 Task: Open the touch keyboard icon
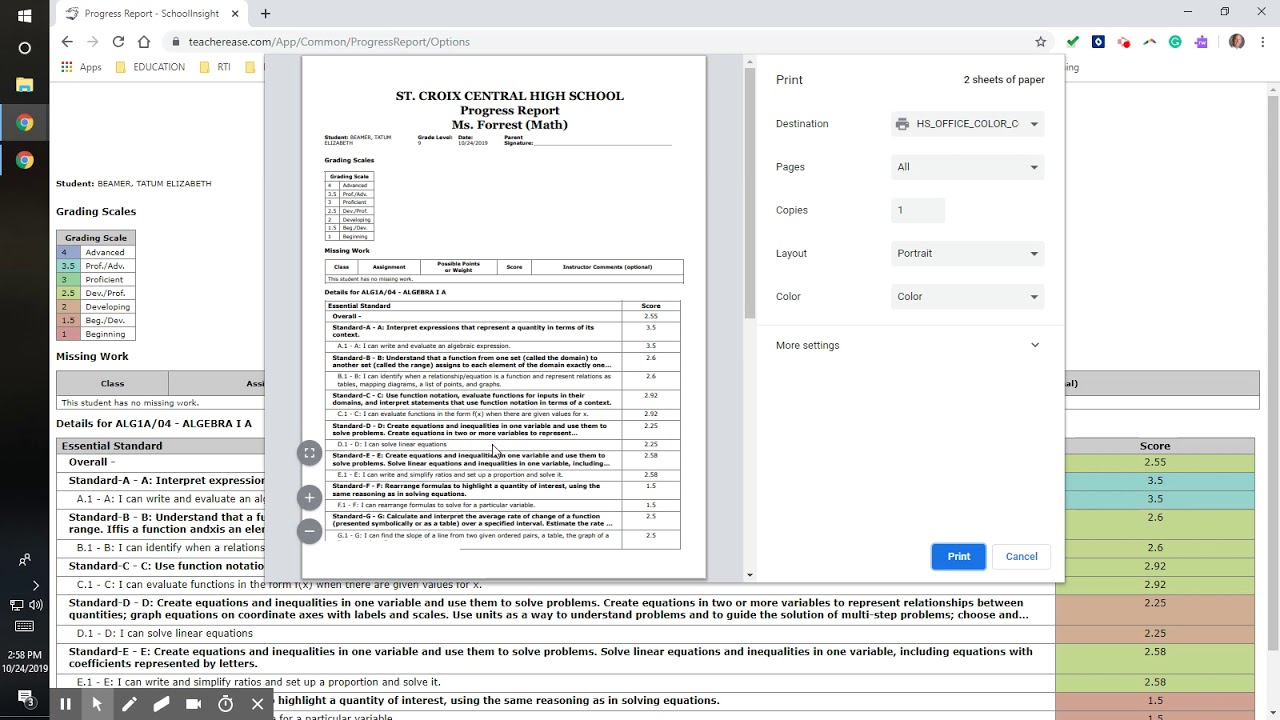(25, 626)
